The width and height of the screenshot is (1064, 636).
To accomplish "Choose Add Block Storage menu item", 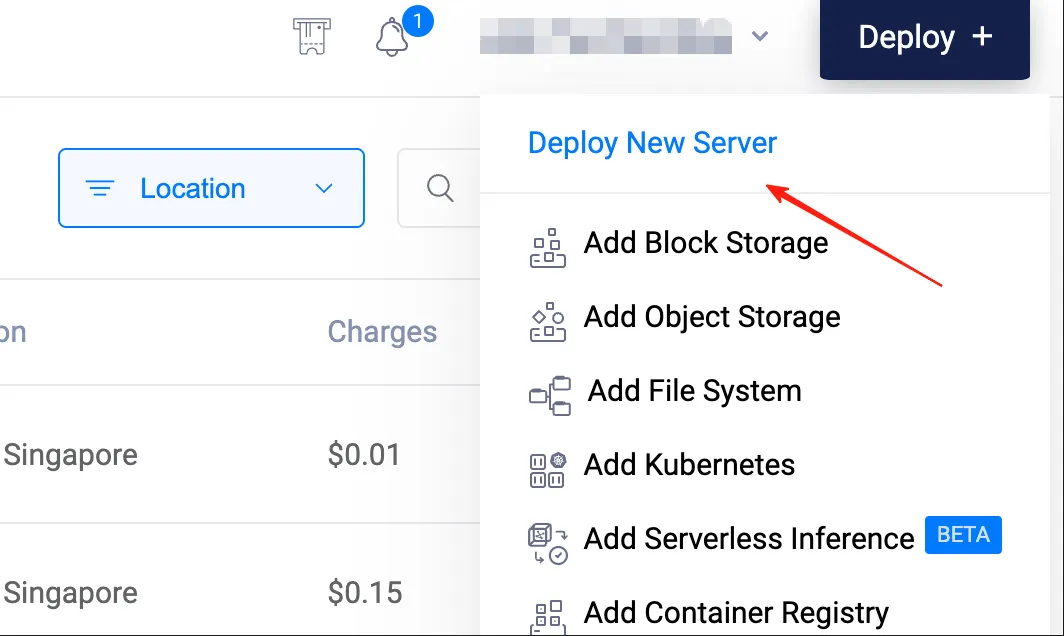I will click(x=705, y=243).
